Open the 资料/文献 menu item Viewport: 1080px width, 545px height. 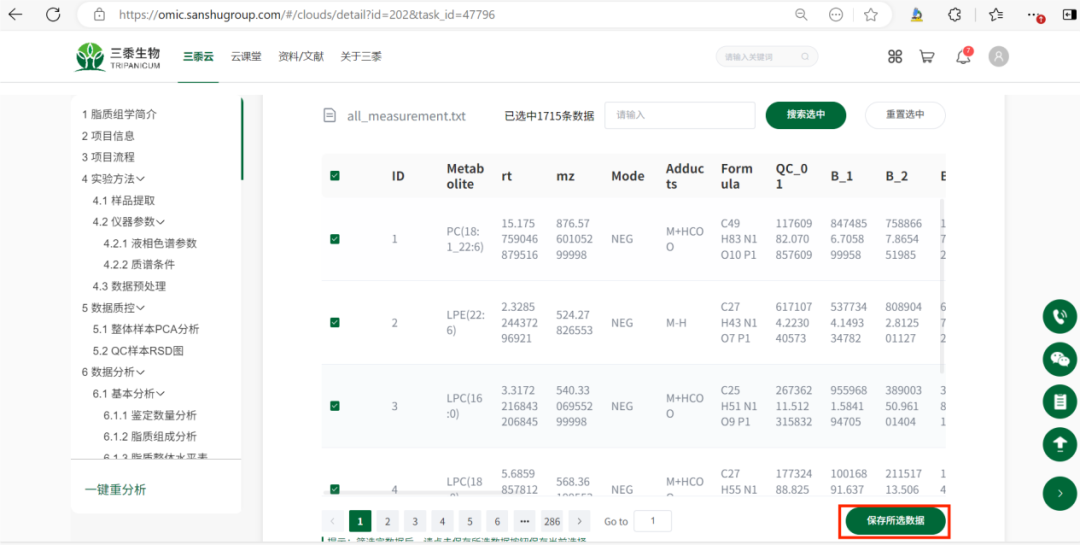301,57
